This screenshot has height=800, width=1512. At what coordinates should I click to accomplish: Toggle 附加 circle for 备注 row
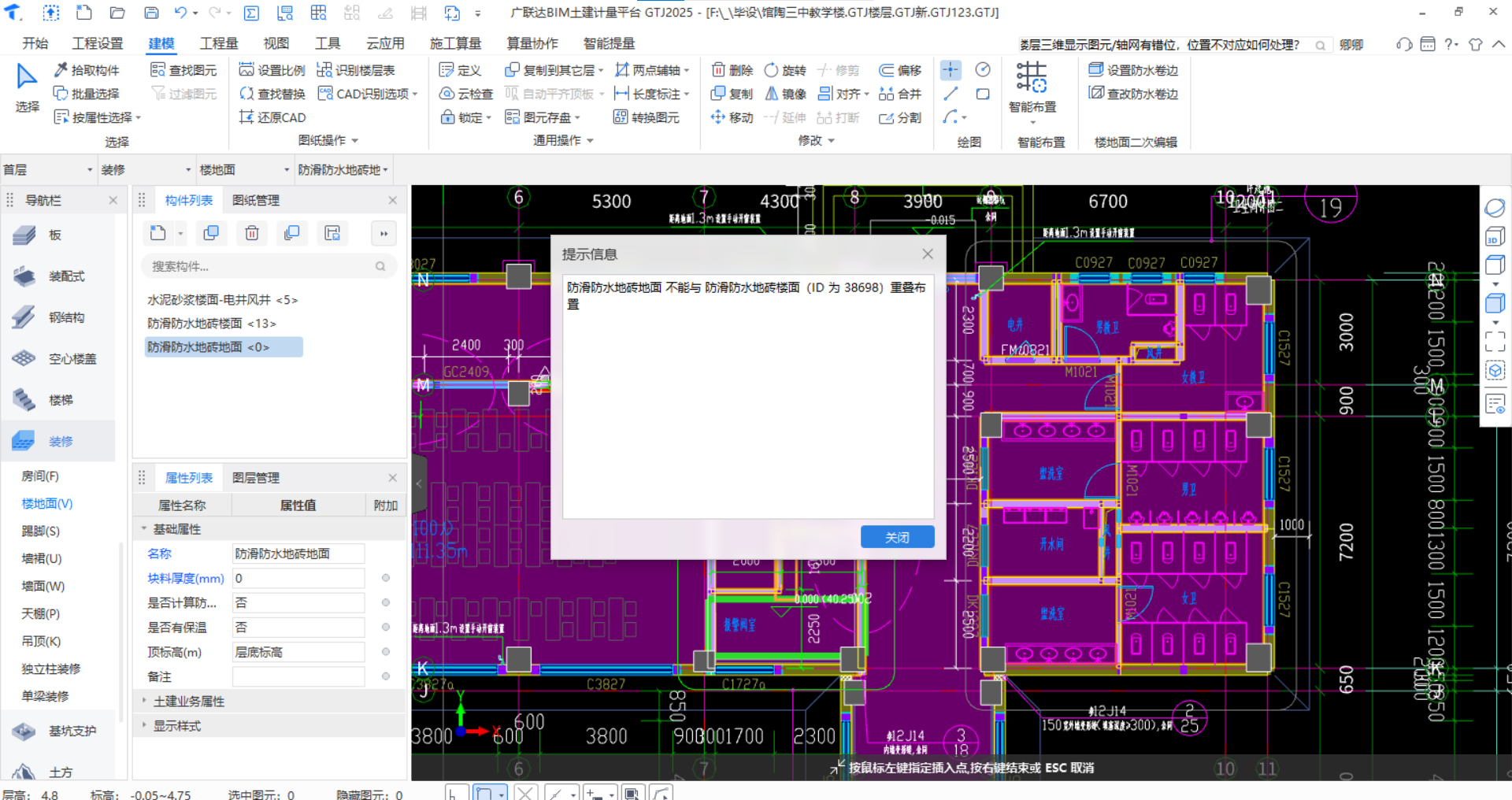pyautogui.click(x=386, y=676)
